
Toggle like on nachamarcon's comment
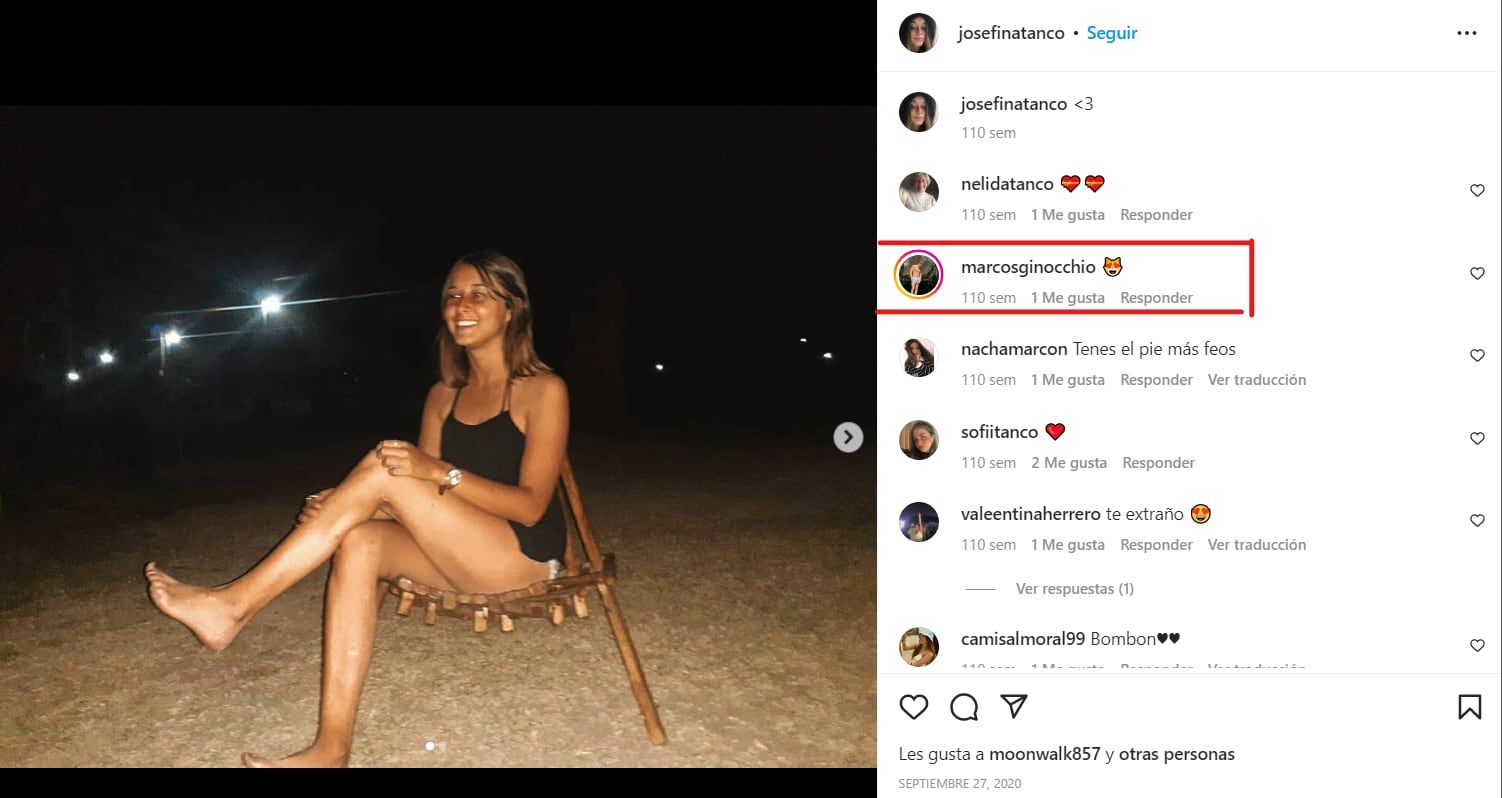click(x=1477, y=355)
